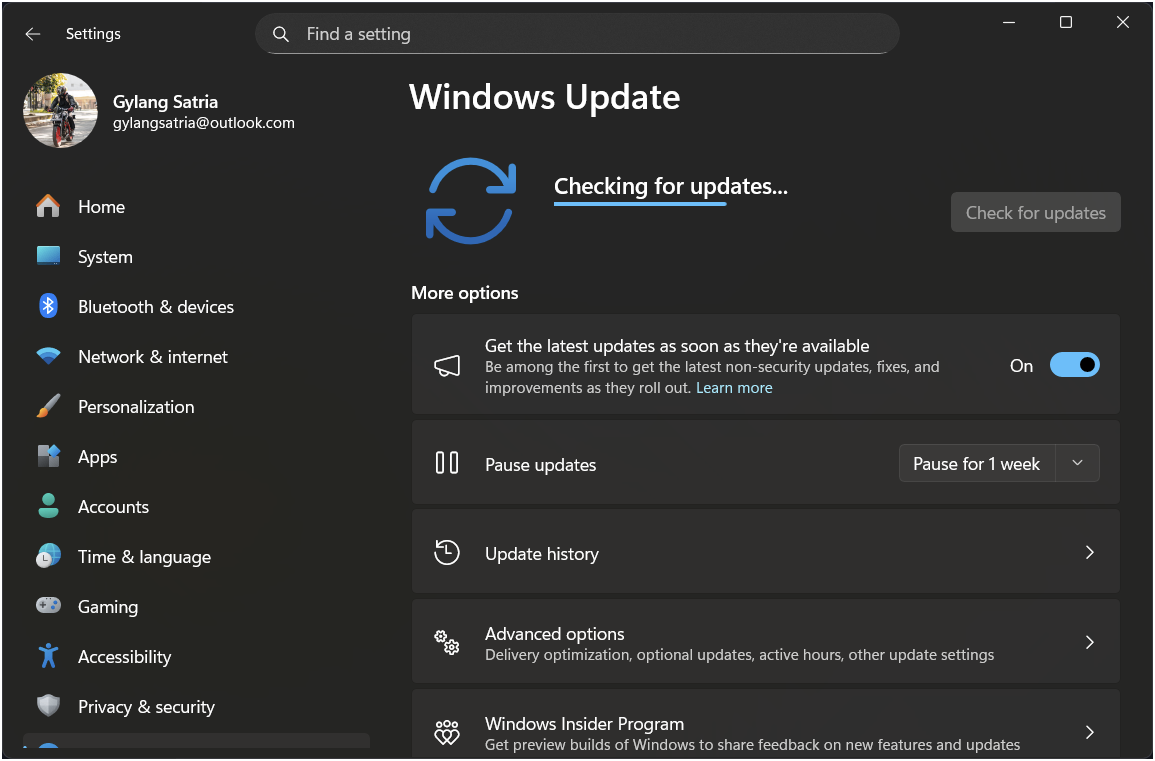1155x761 pixels.
Task: Click the checking for updates progress bar
Action: [640, 204]
